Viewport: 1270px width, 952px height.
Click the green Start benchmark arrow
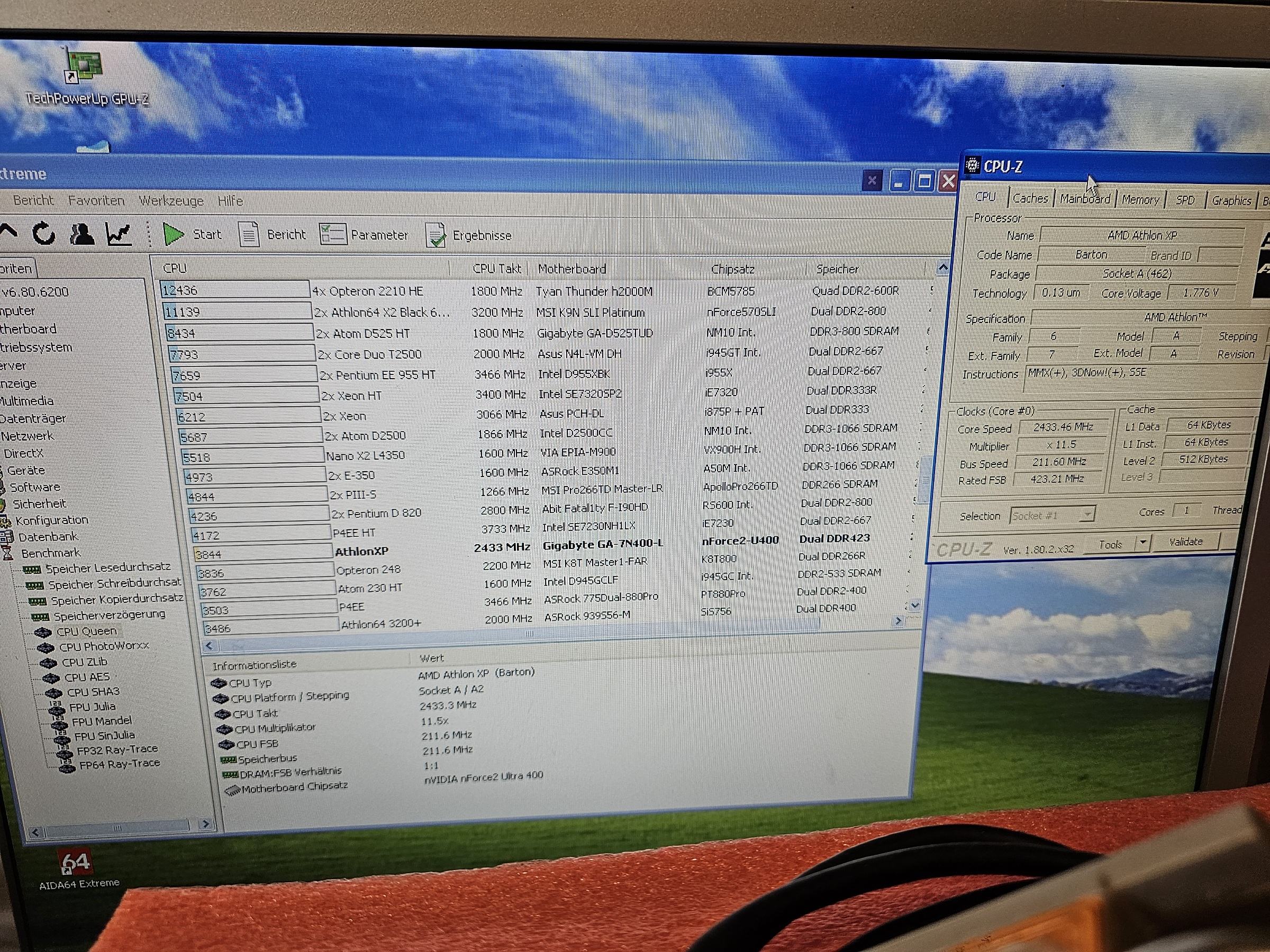point(173,234)
